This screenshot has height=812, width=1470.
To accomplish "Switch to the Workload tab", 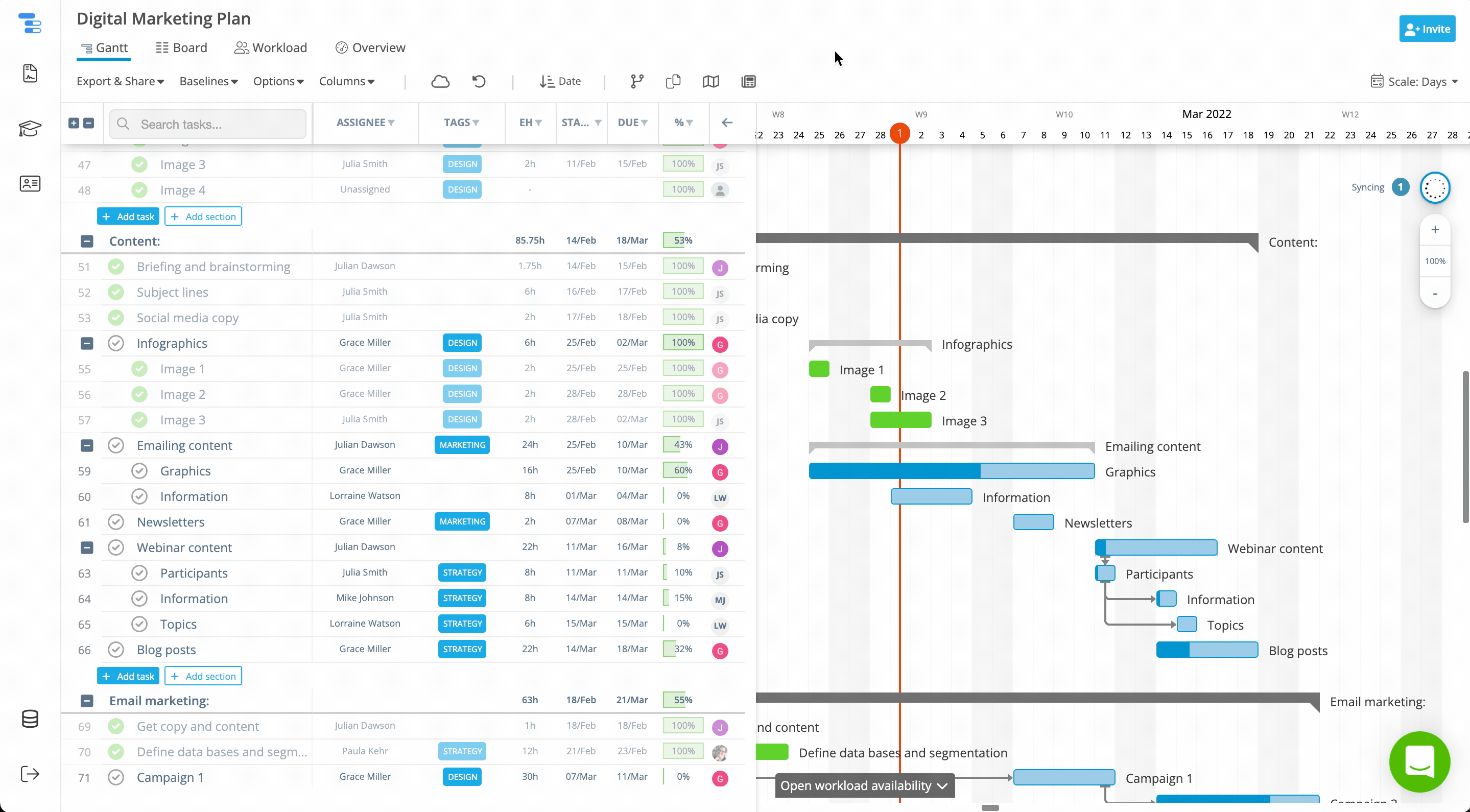I will (271, 48).
